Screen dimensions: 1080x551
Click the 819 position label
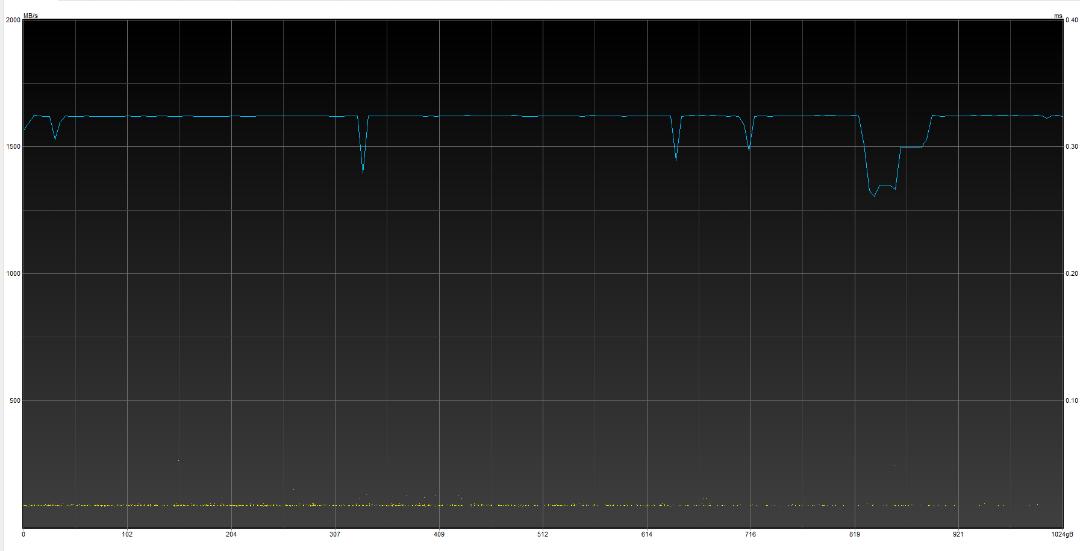(x=855, y=534)
